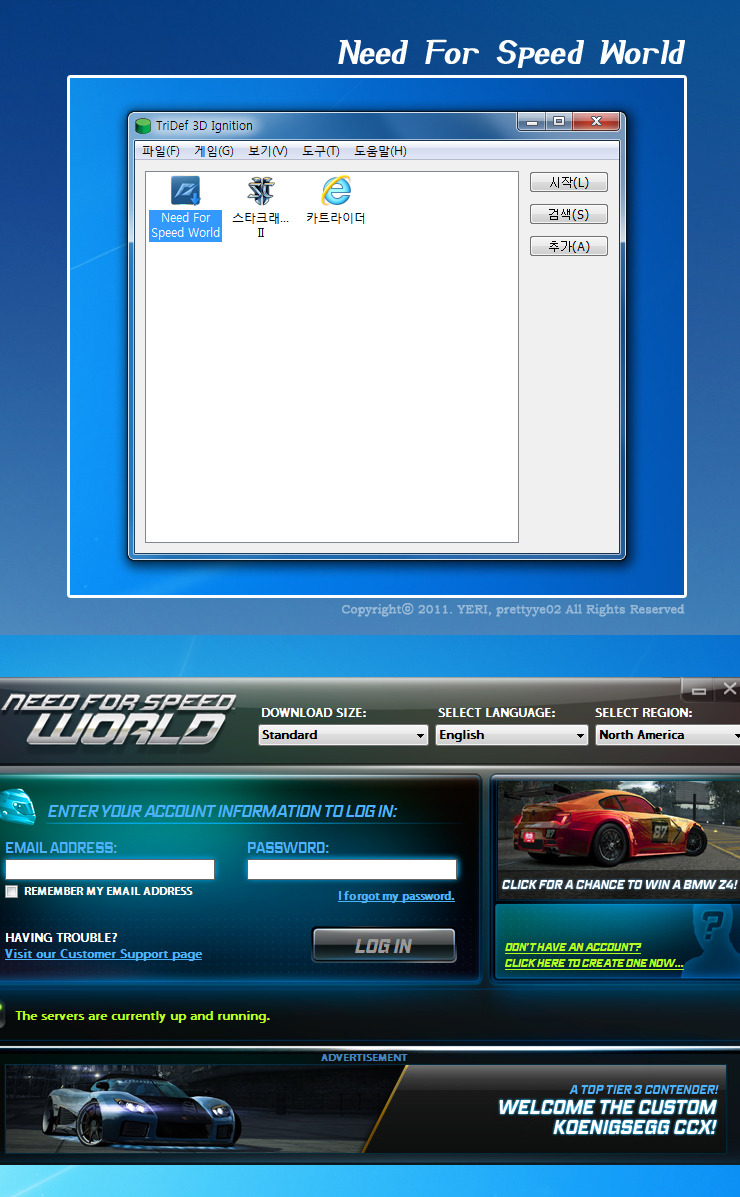Screen dimensions: 740x1197
Task: Expand the Select Region dropdown
Action: [668, 735]
